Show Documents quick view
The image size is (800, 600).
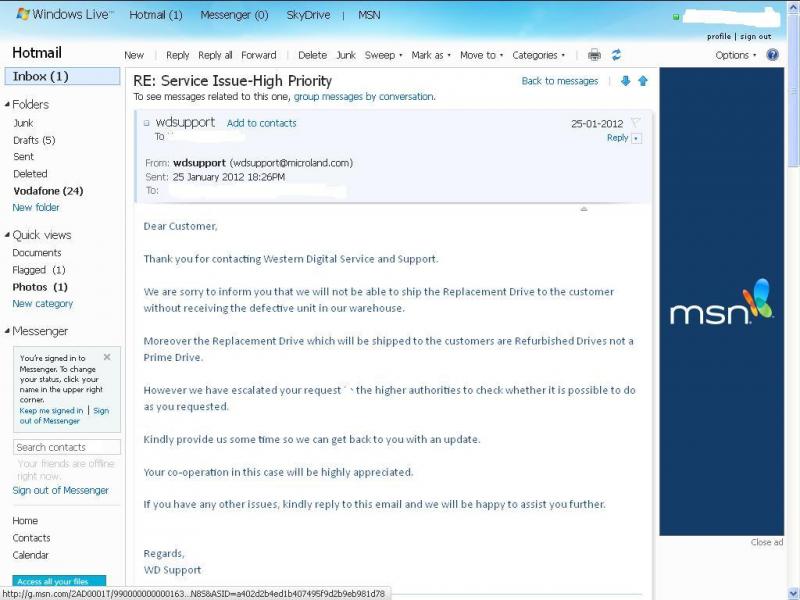click(37, 253)
